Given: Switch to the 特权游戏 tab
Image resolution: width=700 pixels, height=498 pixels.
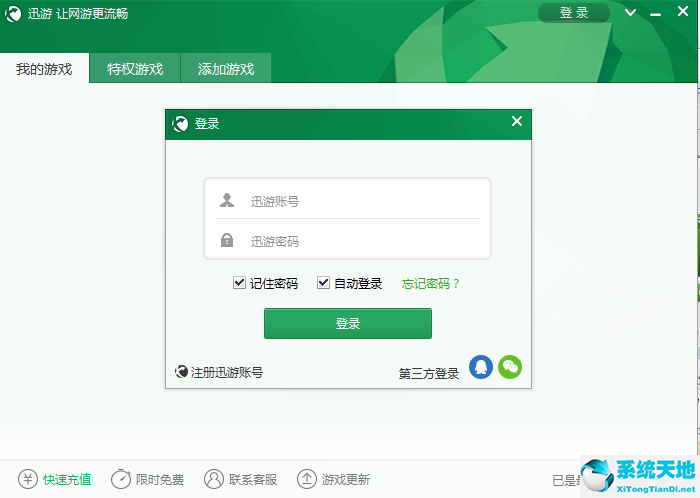Looking at the screenshot, I should pos(135,69).
